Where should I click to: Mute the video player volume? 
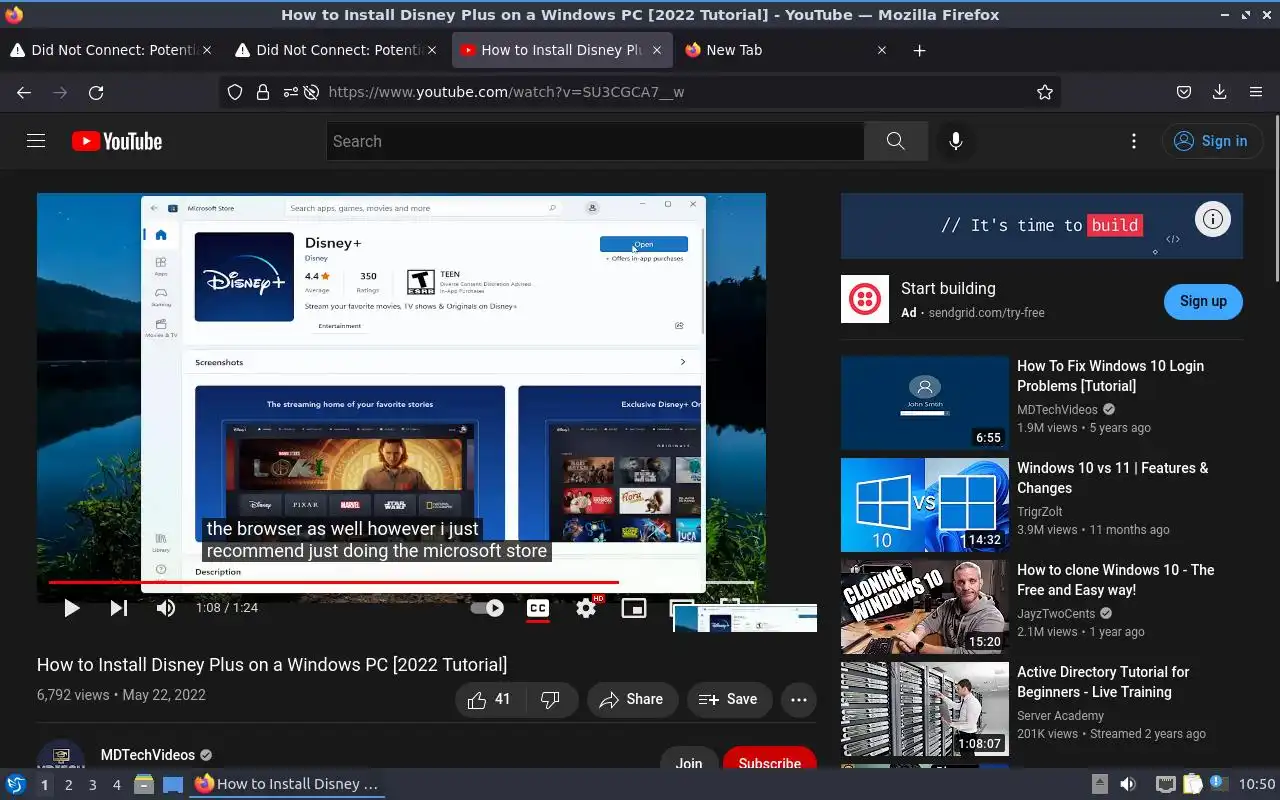click(166, 608)
